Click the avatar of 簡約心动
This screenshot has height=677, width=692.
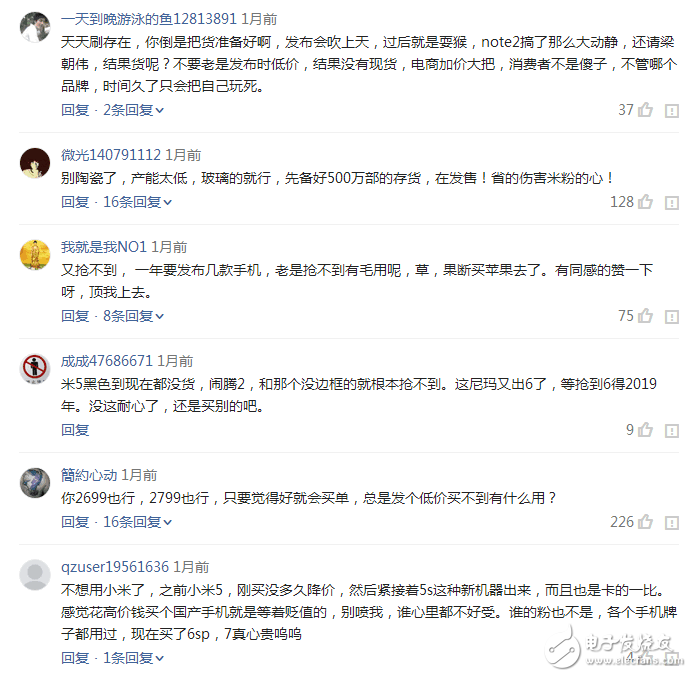(x=35, y=482)
